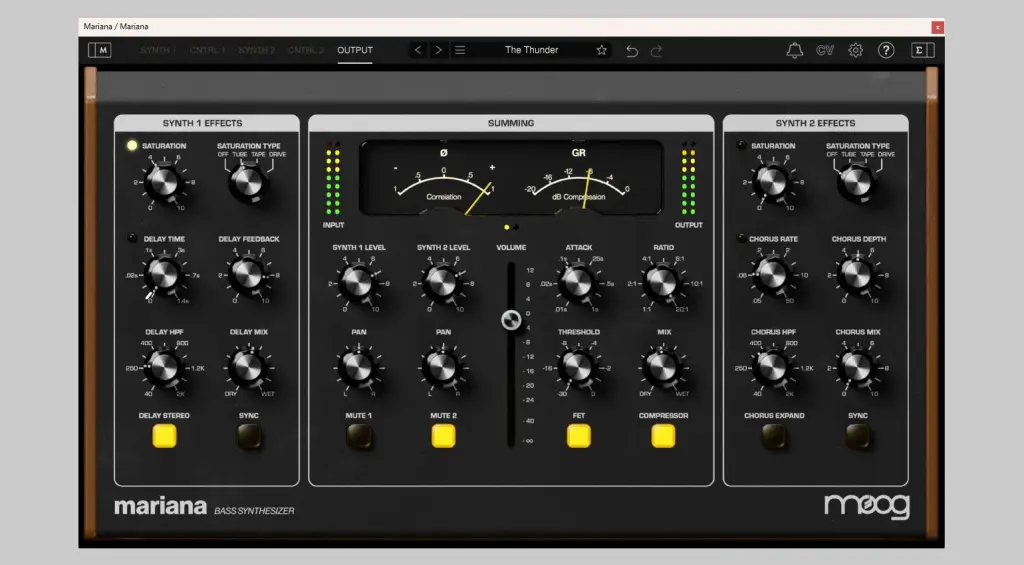The height and width of the screenshot is (565, 1024).
Task: Close the Mariana window
Action: click(937, 27)
